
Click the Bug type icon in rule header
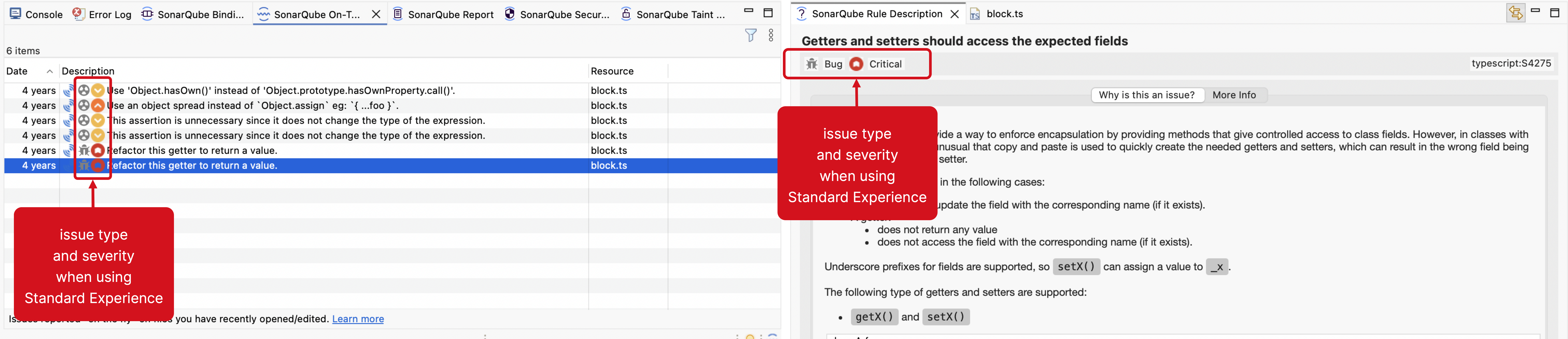click(x=811, y=64)
